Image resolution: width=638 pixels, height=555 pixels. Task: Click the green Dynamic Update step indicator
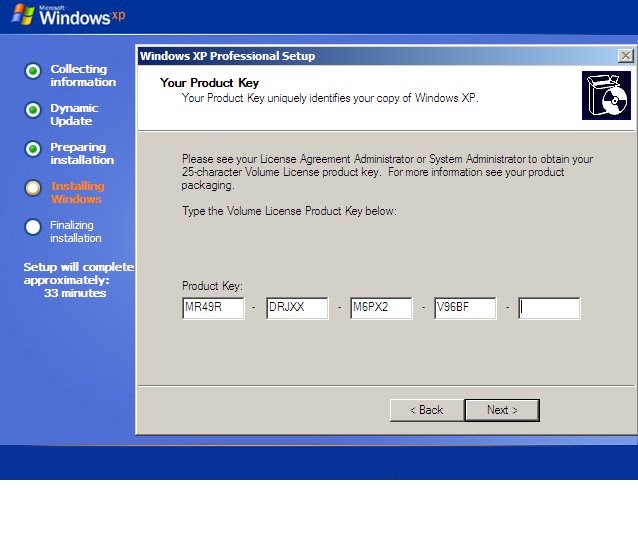(33, 110)
